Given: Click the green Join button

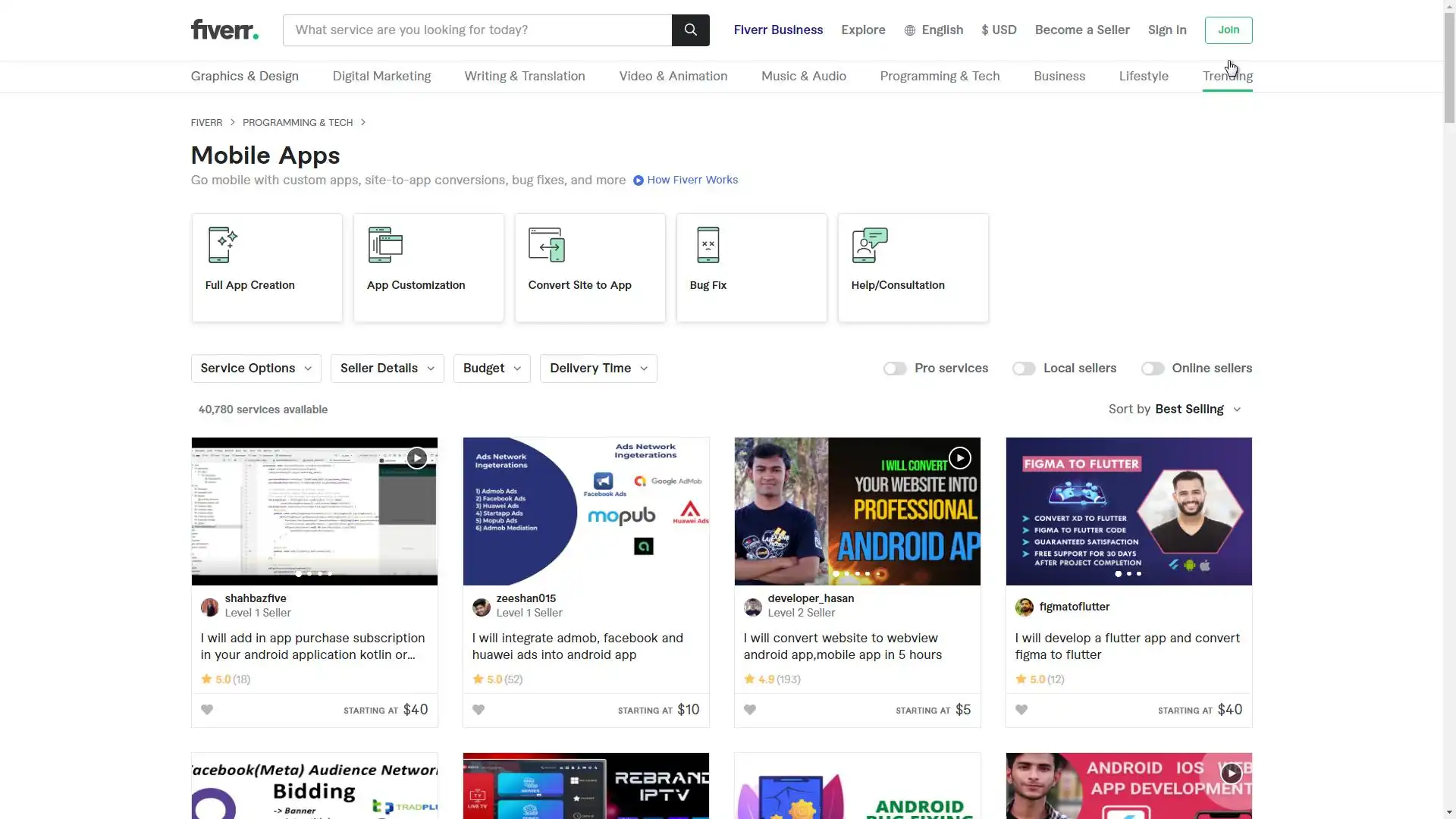Looking at the screenshot, I should coord(1228,30).
